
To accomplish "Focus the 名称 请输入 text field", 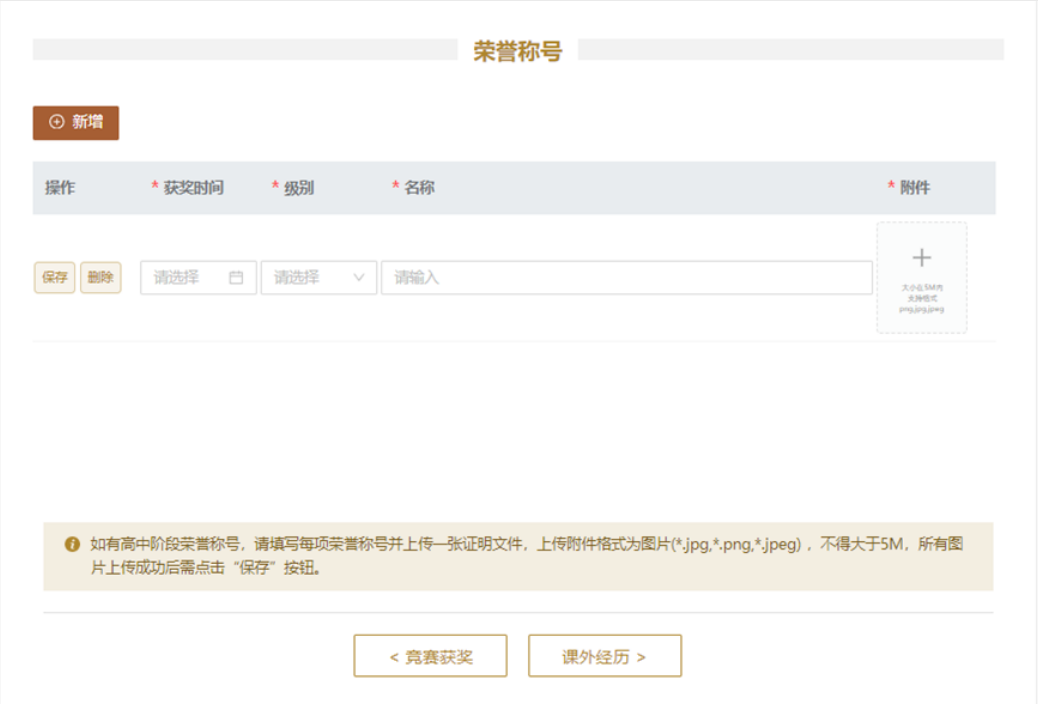I will click(626, 278).
